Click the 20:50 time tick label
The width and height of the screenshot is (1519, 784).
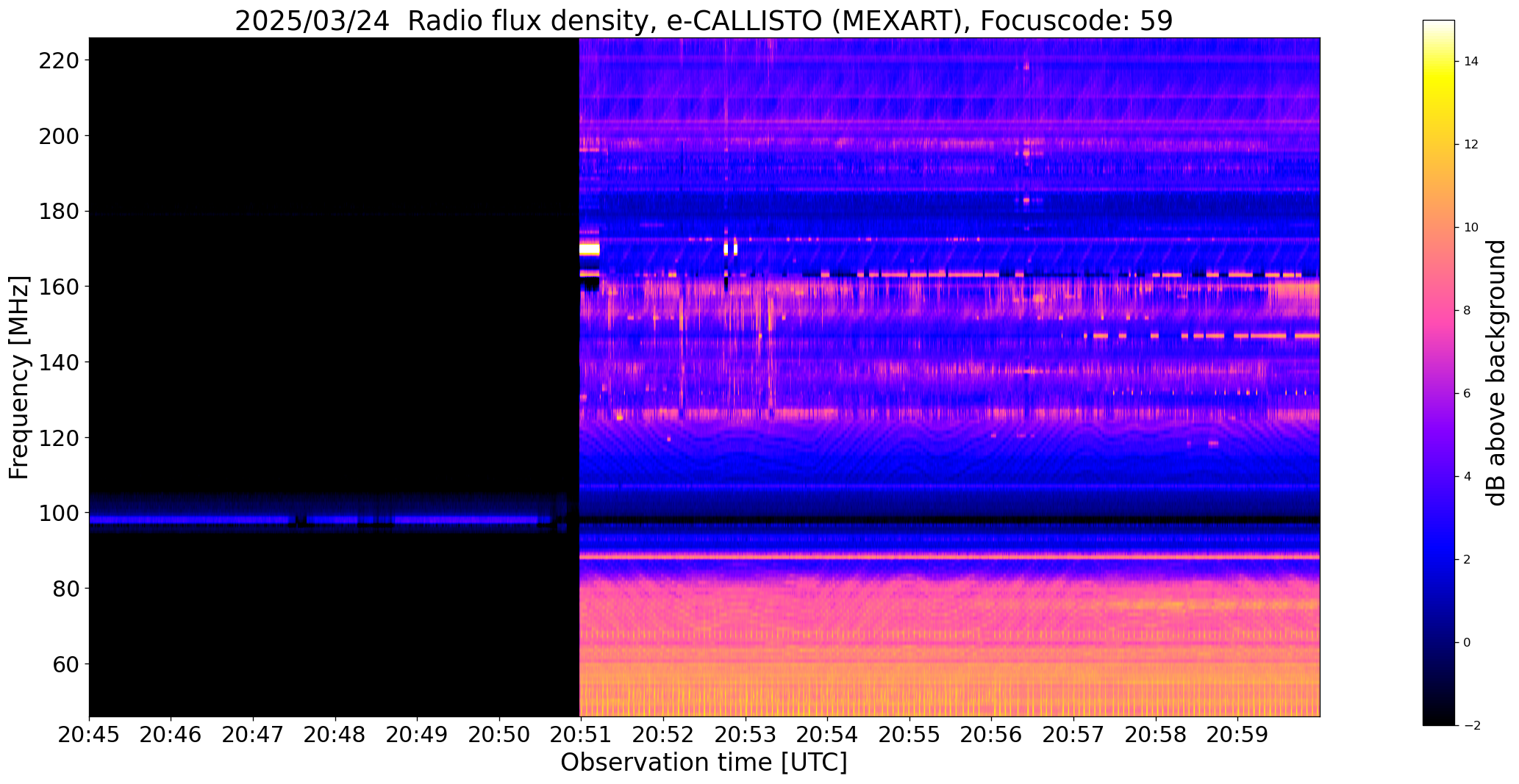click(500, 736)
